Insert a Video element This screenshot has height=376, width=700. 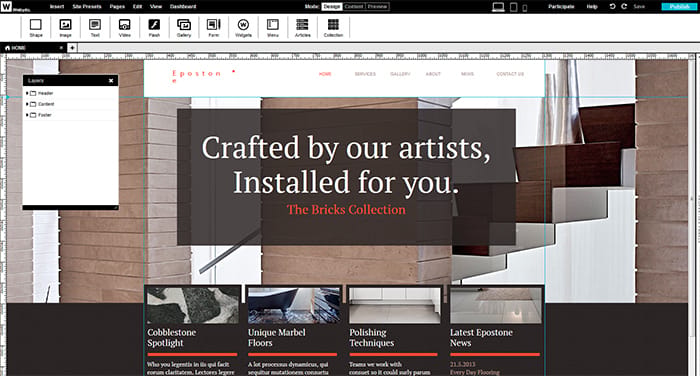(125, 28)
